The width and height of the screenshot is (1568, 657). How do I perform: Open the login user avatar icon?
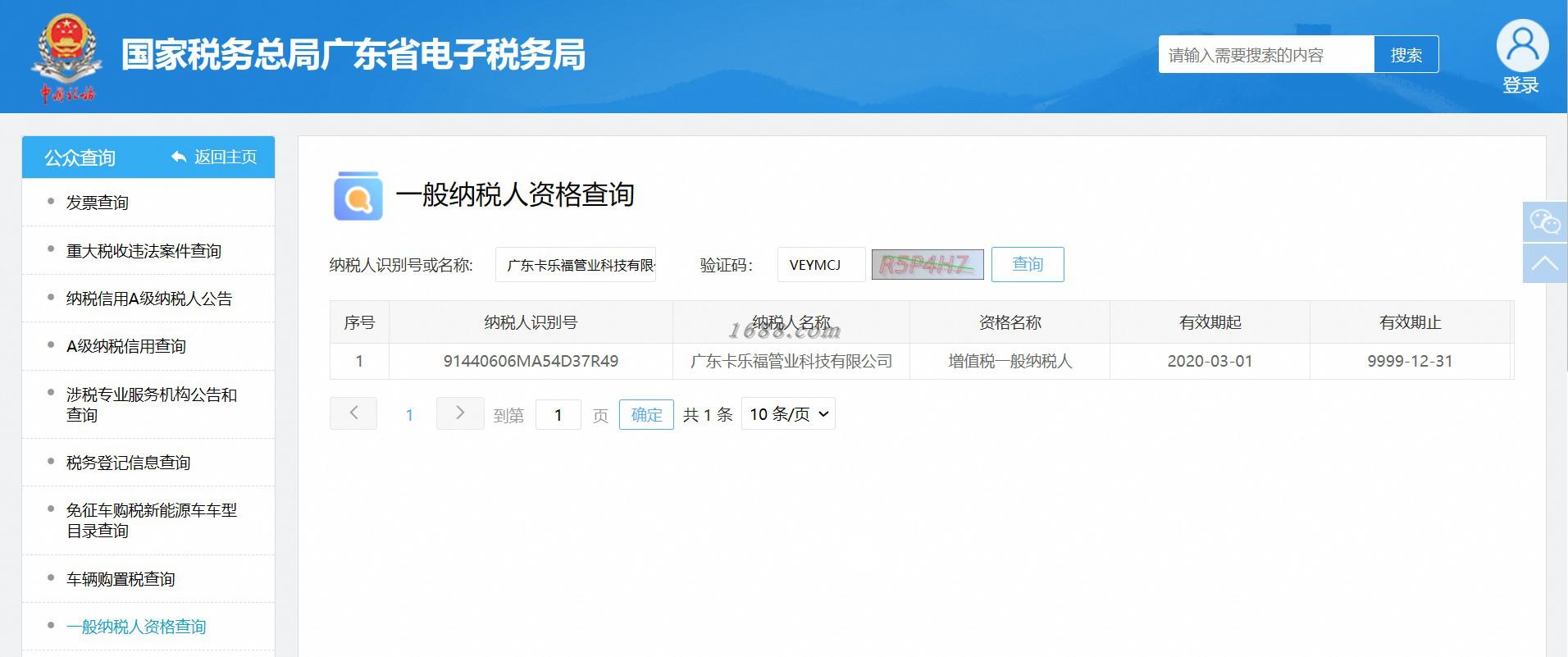click(x=1522, y=45)
